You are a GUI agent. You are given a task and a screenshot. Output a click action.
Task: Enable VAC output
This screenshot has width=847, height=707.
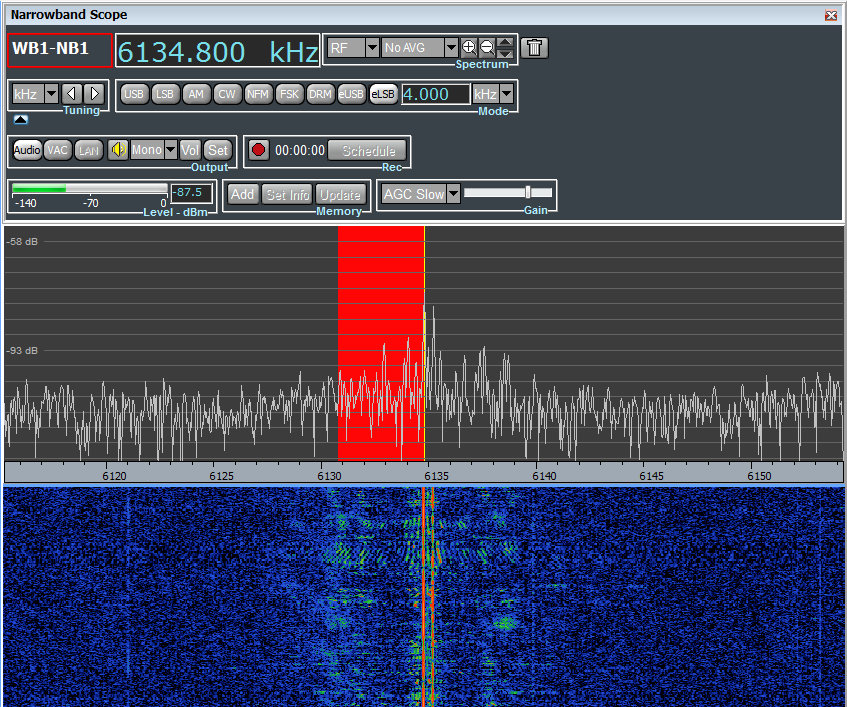[57, 150]
